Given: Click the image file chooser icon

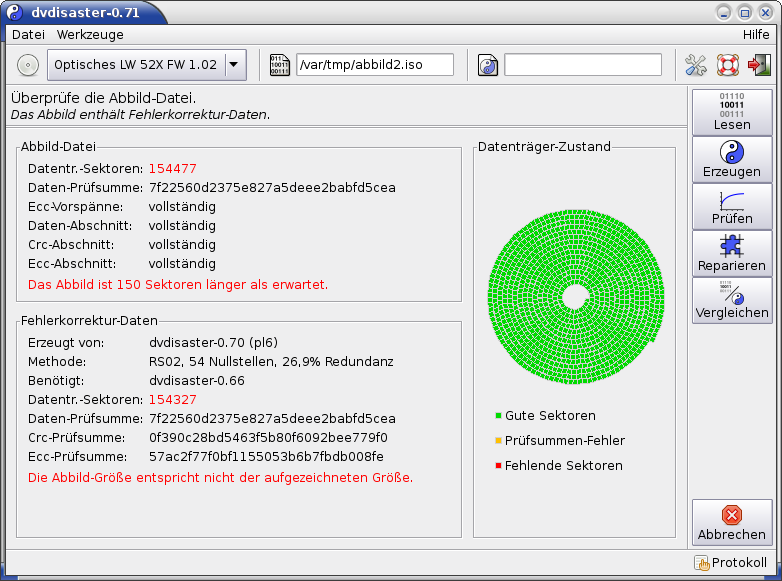Looking at the screenshot, I should tap(279, 65).
